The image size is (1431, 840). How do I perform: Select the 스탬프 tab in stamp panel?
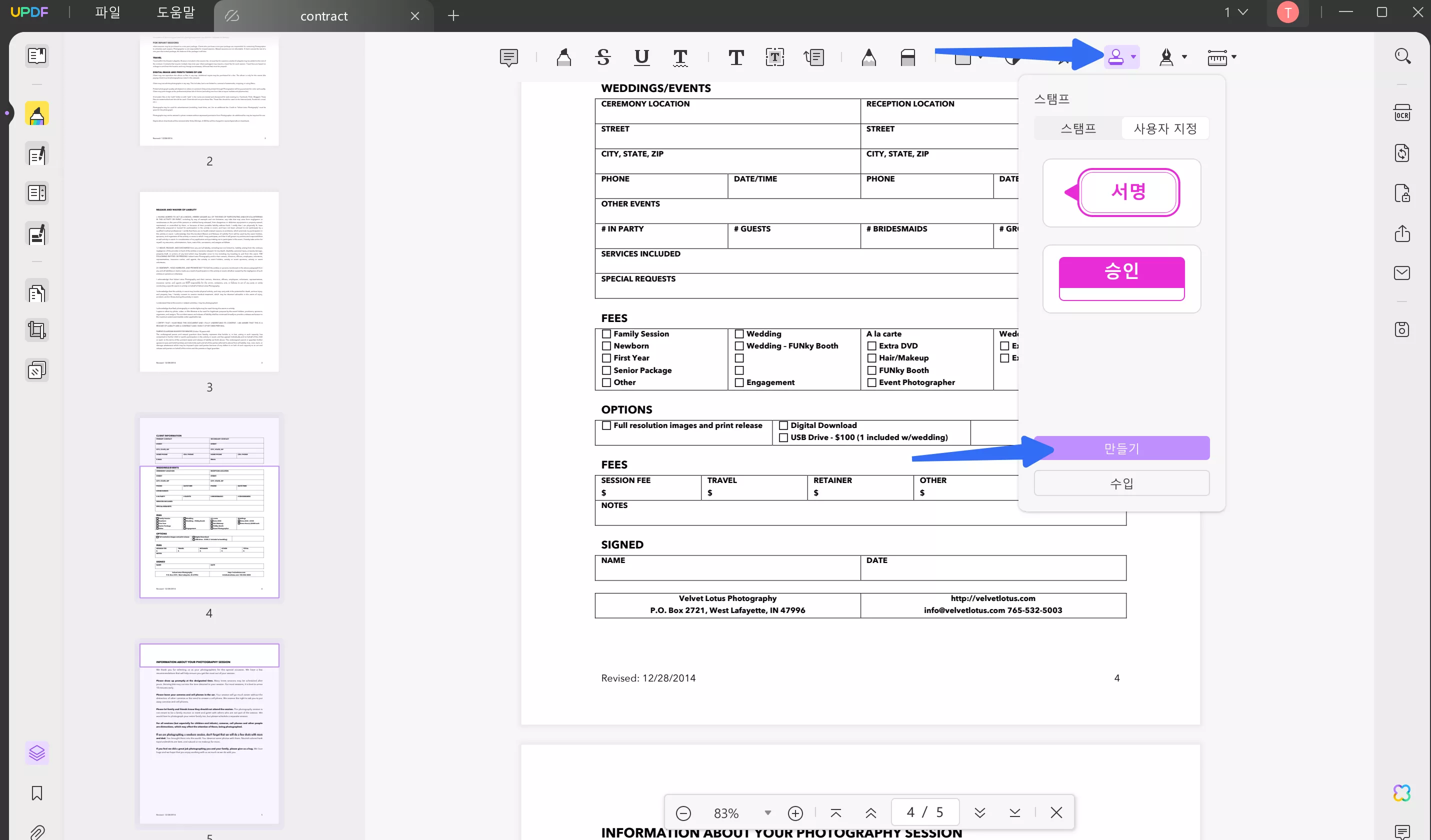1078,128
